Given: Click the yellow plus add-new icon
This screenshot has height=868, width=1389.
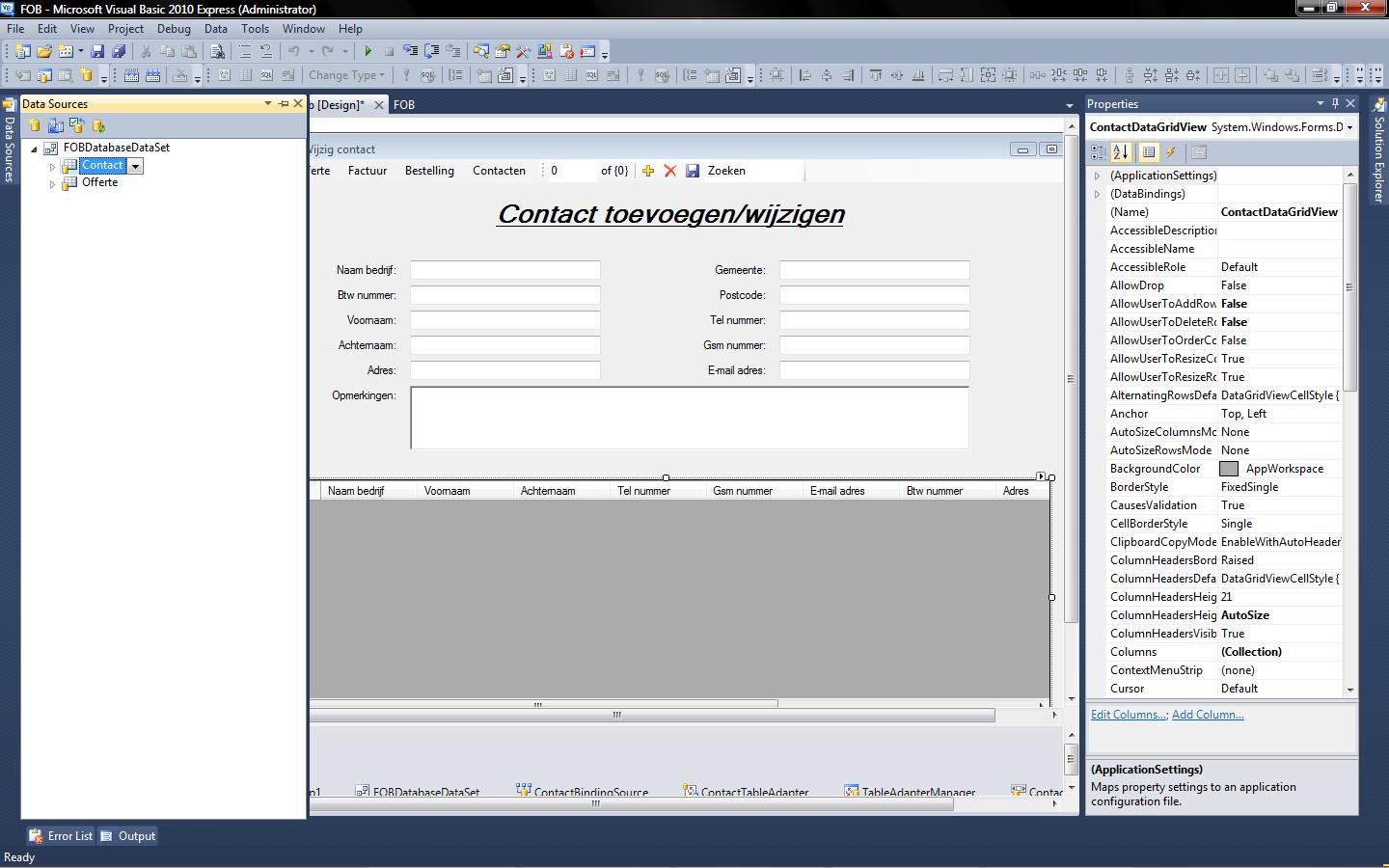Looking at the screenshot, I should (x=648, y=171).
